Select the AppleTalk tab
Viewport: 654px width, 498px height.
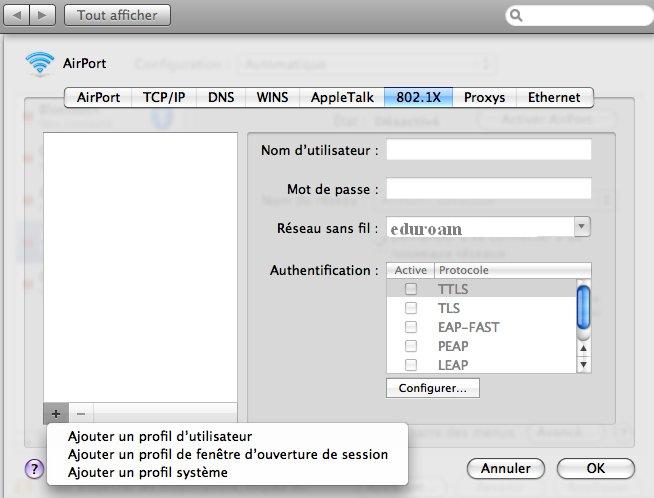pos(342,98)
